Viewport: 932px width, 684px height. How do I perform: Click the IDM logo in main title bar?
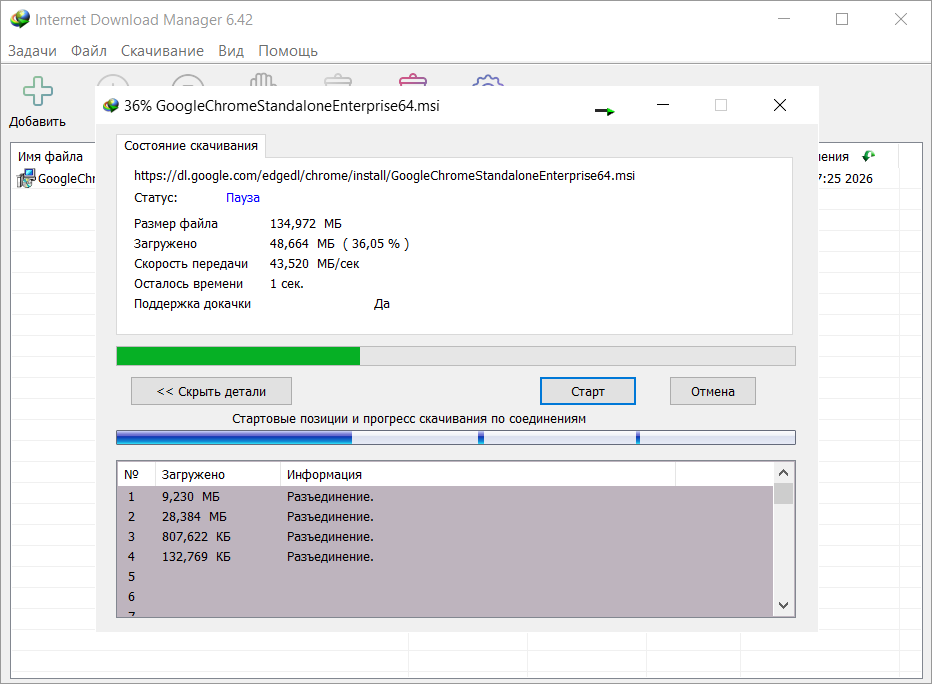pos(20,19)
